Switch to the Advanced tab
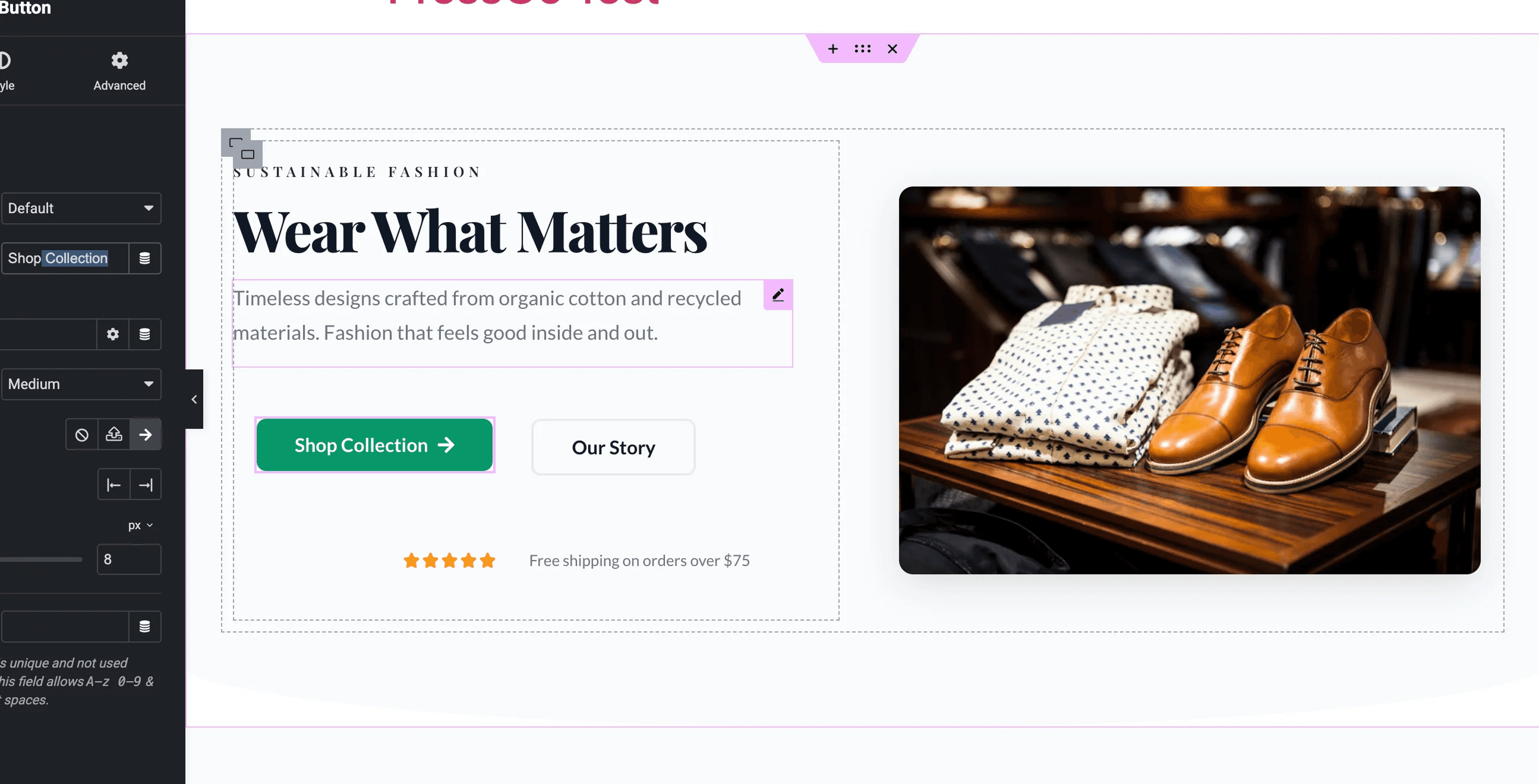 119,71
